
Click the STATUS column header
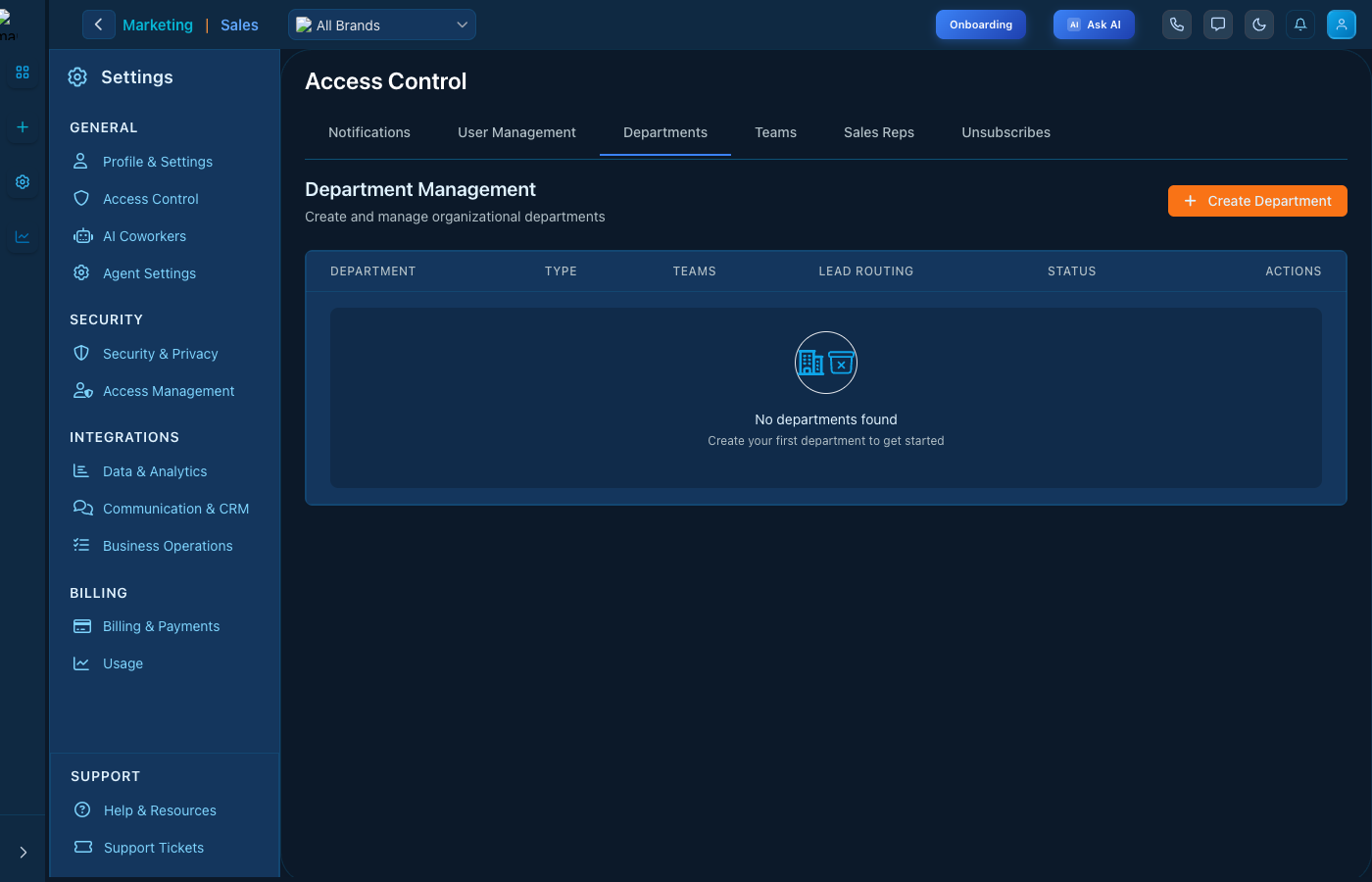1072,271
